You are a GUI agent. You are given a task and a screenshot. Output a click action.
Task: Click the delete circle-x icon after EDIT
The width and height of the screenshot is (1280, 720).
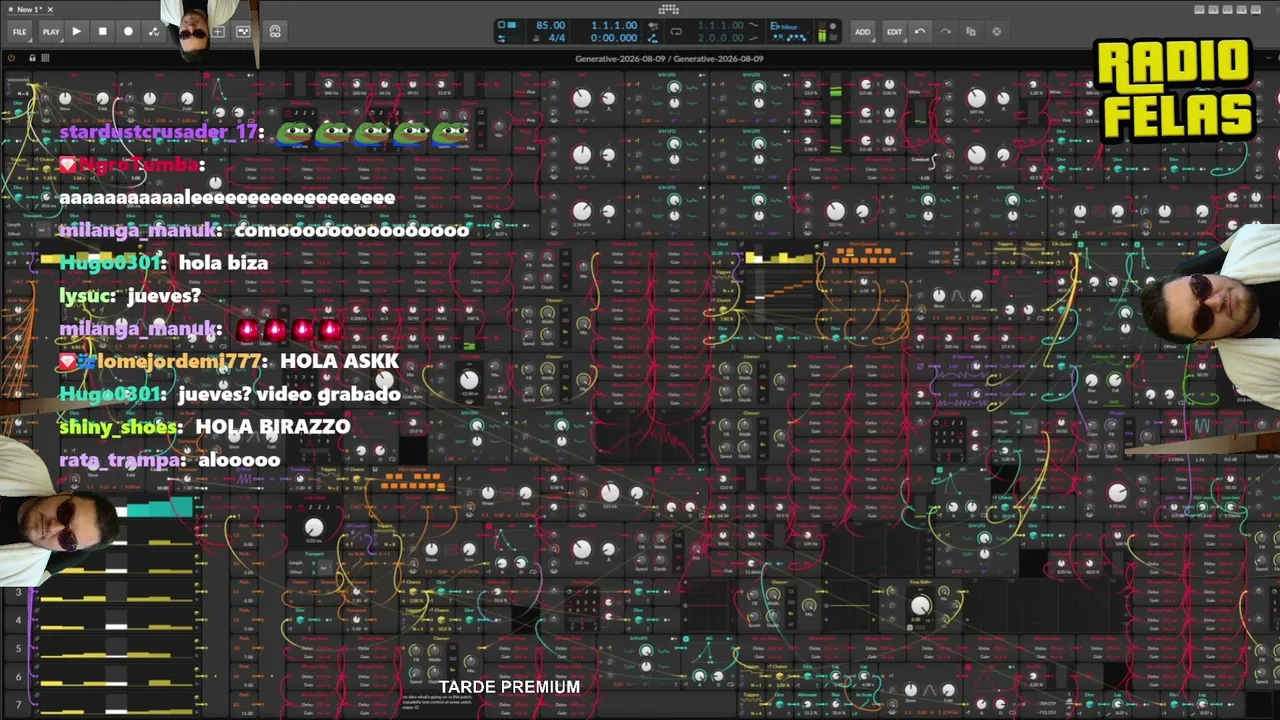pyautogui.click(x=996, y=31)
